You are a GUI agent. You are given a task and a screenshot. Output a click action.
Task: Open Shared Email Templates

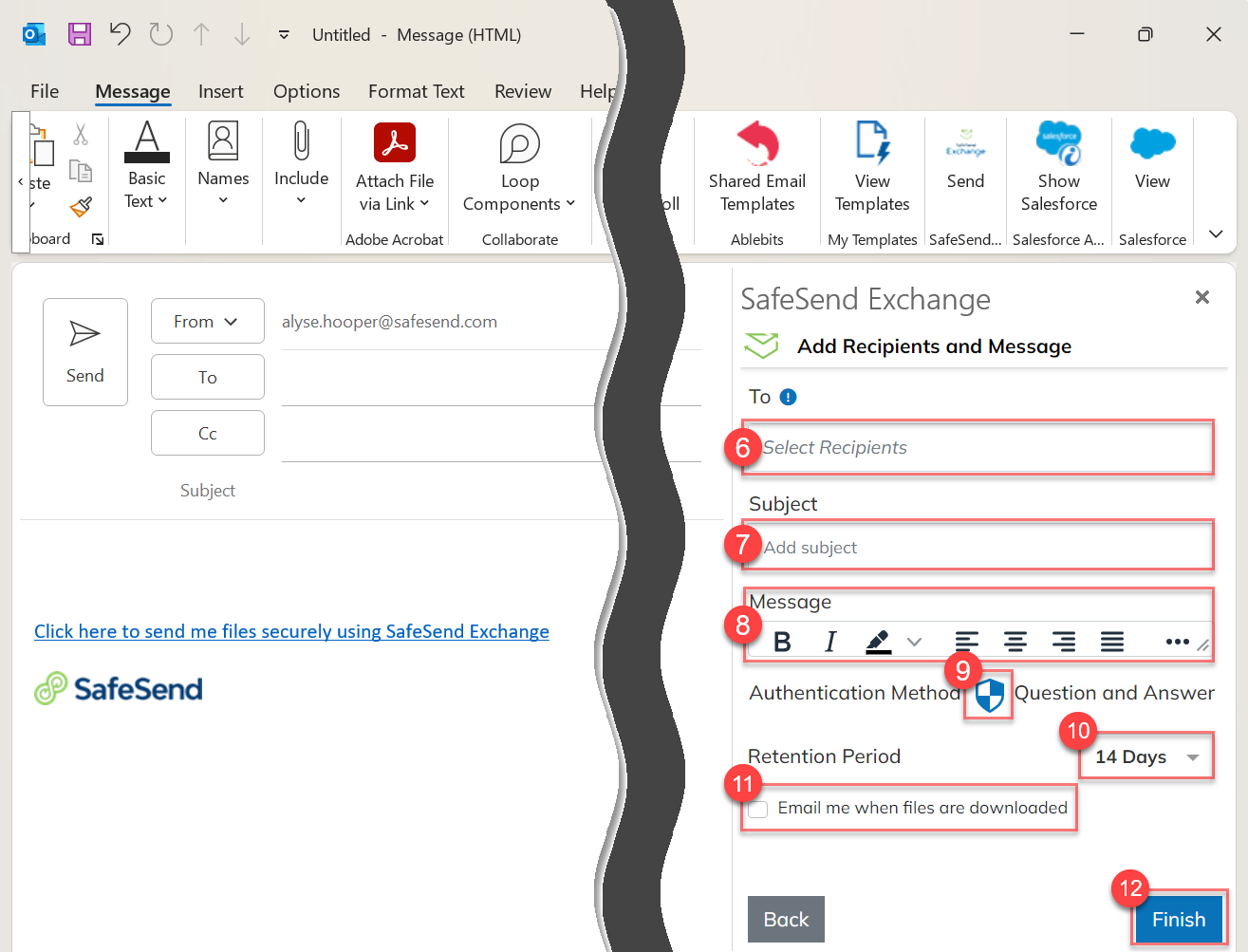point(756,171)
